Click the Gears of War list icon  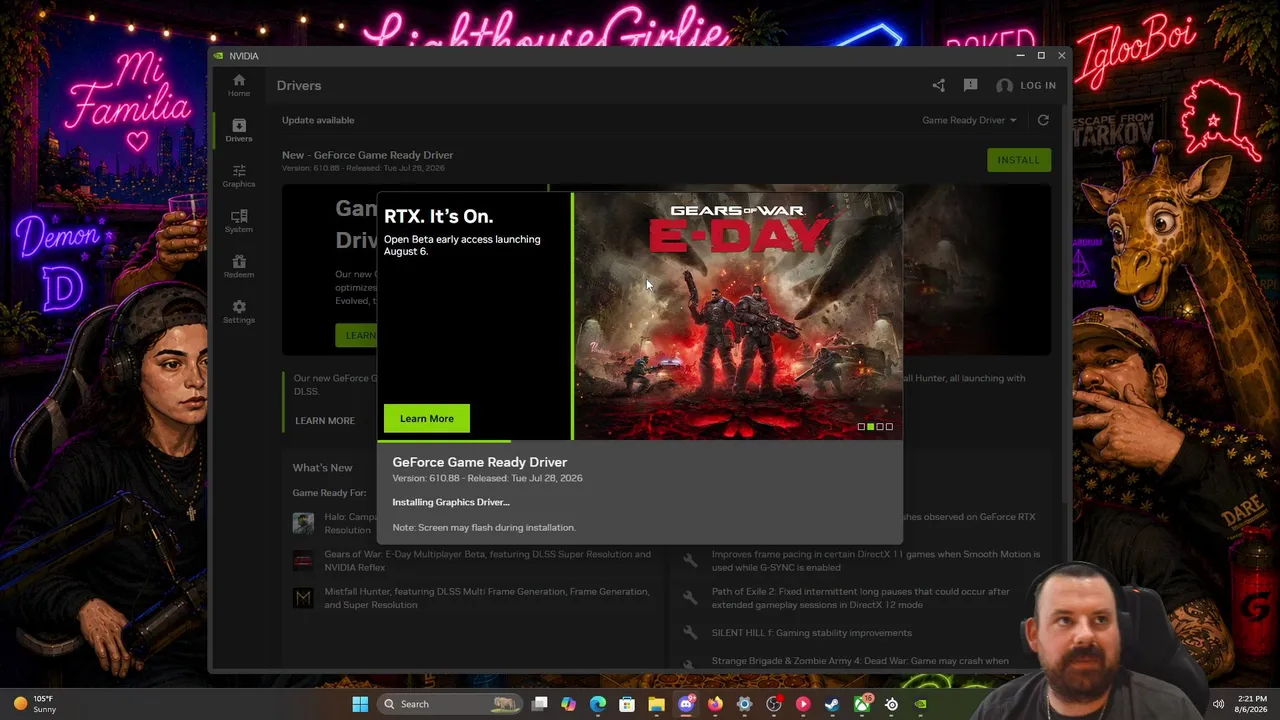point(303,561)
